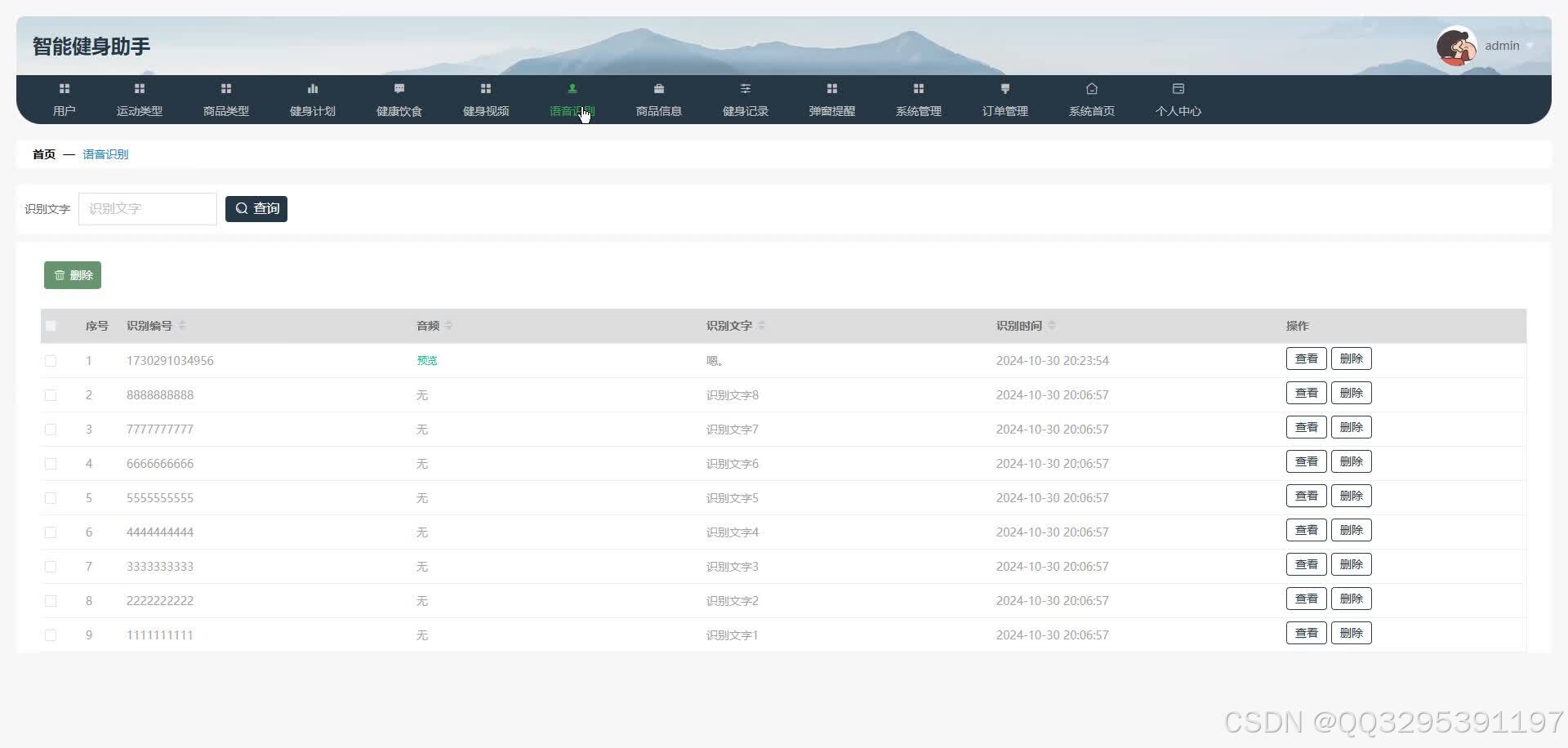Image resolution: width=1568 pixels, height=748 pixels.
Task: Click the 订单管理 trophy icon
Action: [x=1005, y=88]
